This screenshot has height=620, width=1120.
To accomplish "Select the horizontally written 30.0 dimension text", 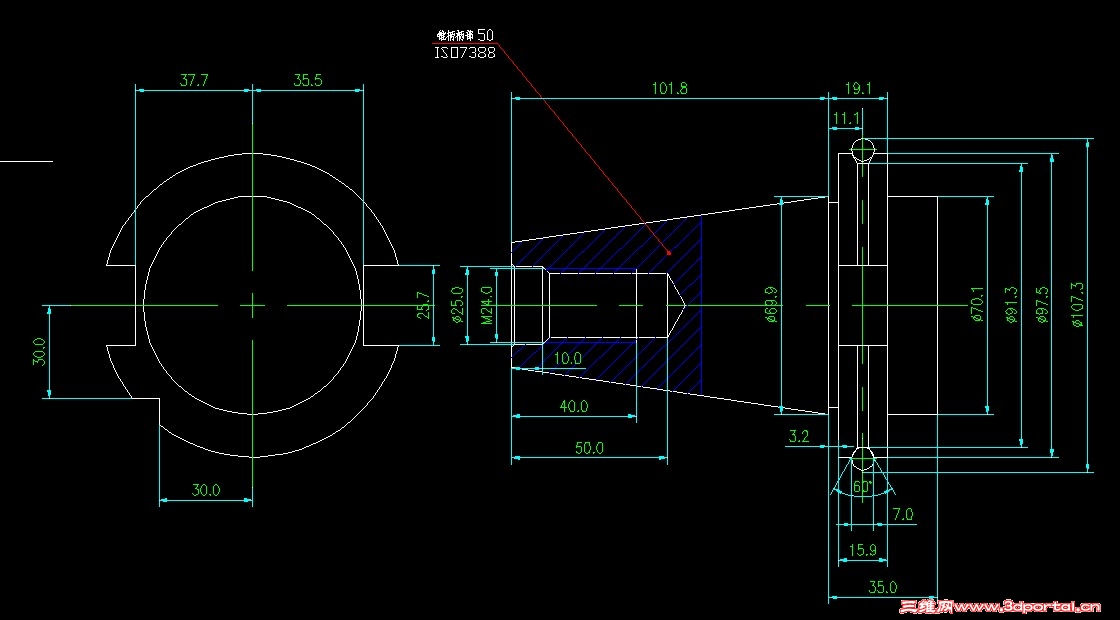I will pyautogui.click(x=206, y=491).
